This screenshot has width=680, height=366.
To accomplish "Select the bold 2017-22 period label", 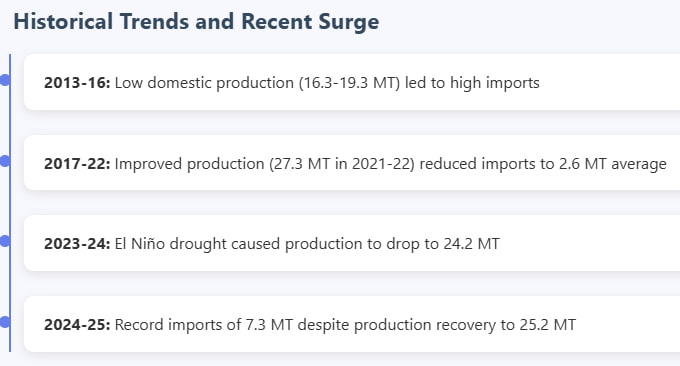I will click(77, 163).
